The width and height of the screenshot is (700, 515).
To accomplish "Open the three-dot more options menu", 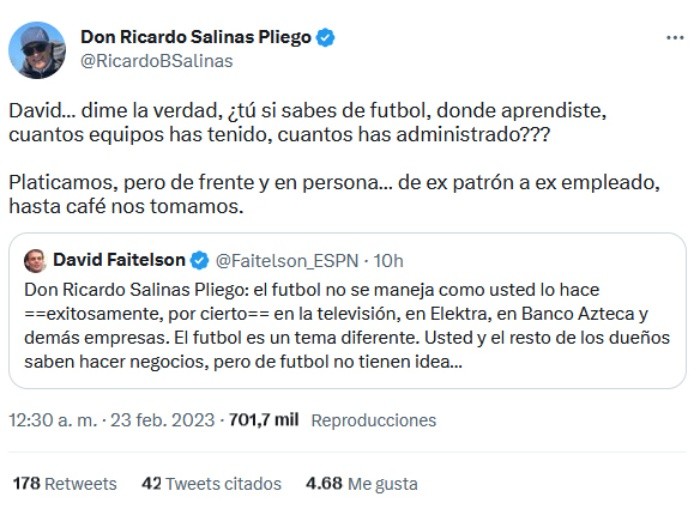I will coord(675,37).
